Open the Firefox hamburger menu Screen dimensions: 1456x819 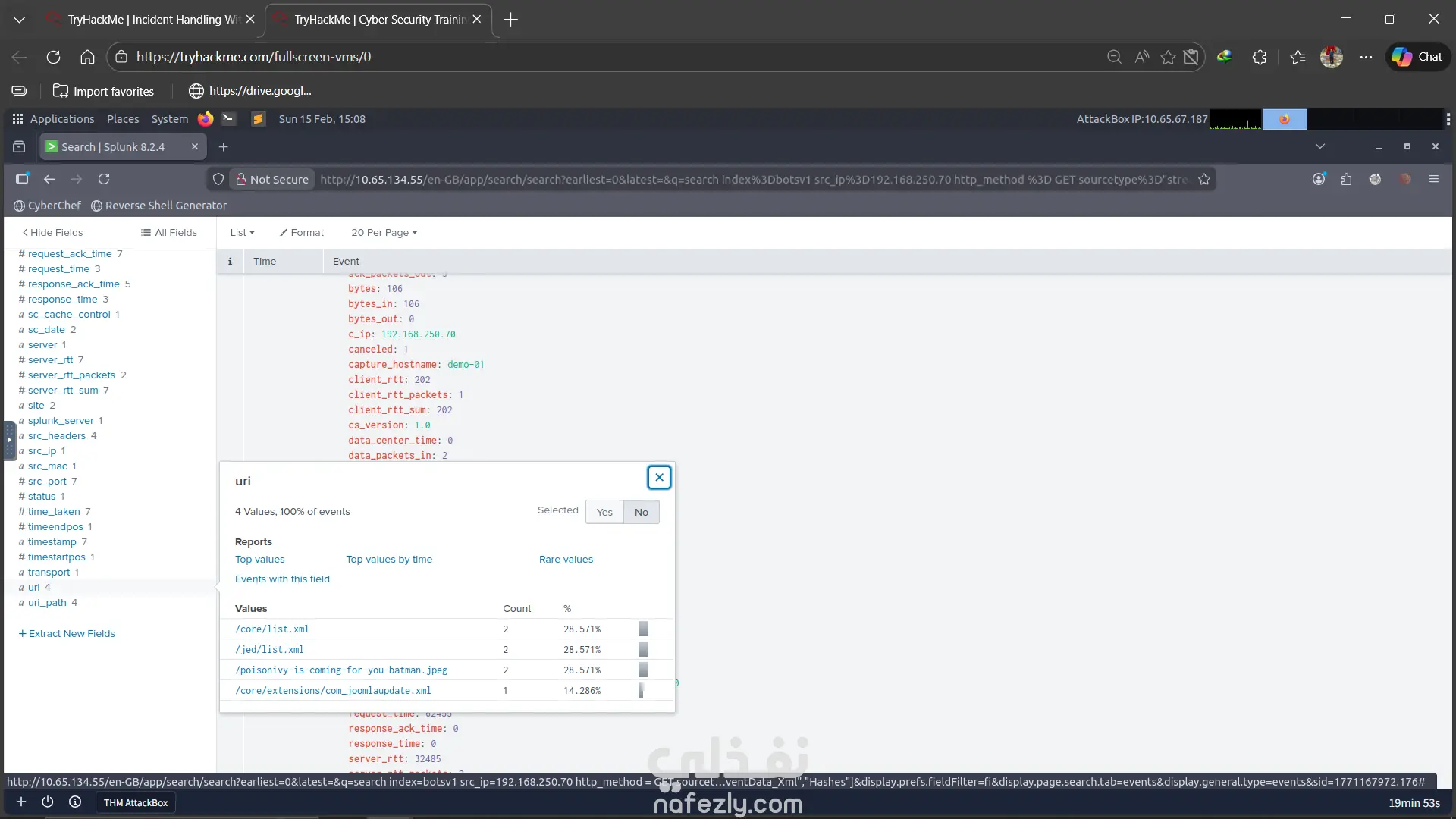(1433, 179)
